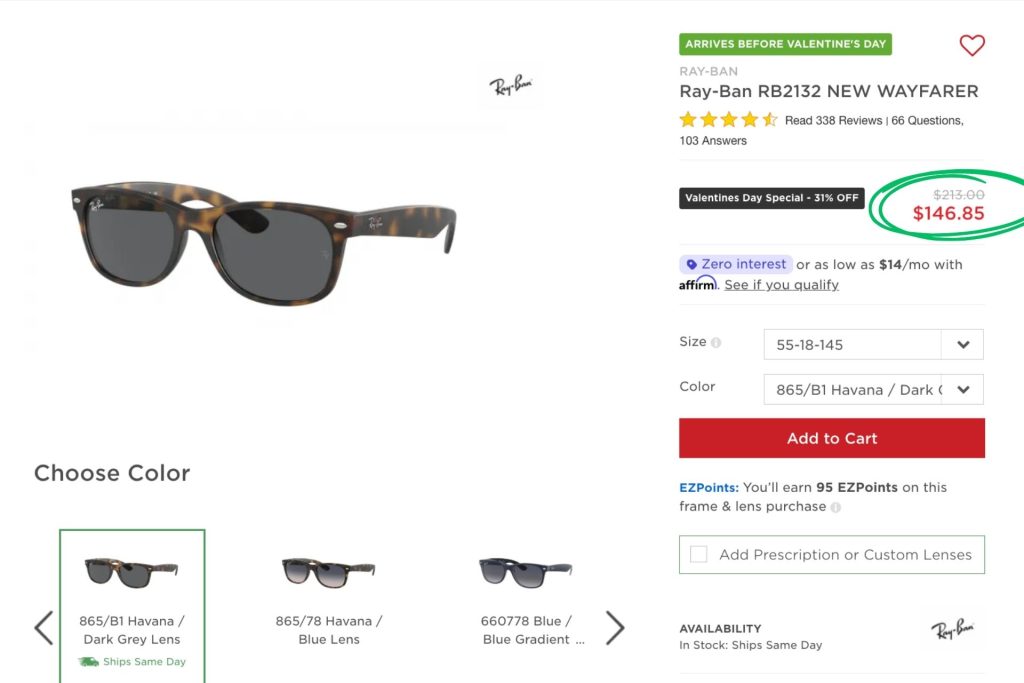Click the right arrow in Choose Color carousel
The width and height of the screenshot is (1024, 683).
click(x=616, y=627)
